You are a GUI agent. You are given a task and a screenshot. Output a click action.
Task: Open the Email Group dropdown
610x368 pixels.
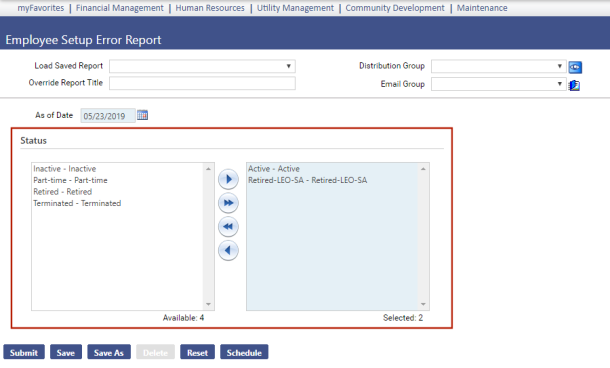pos(499,84)
